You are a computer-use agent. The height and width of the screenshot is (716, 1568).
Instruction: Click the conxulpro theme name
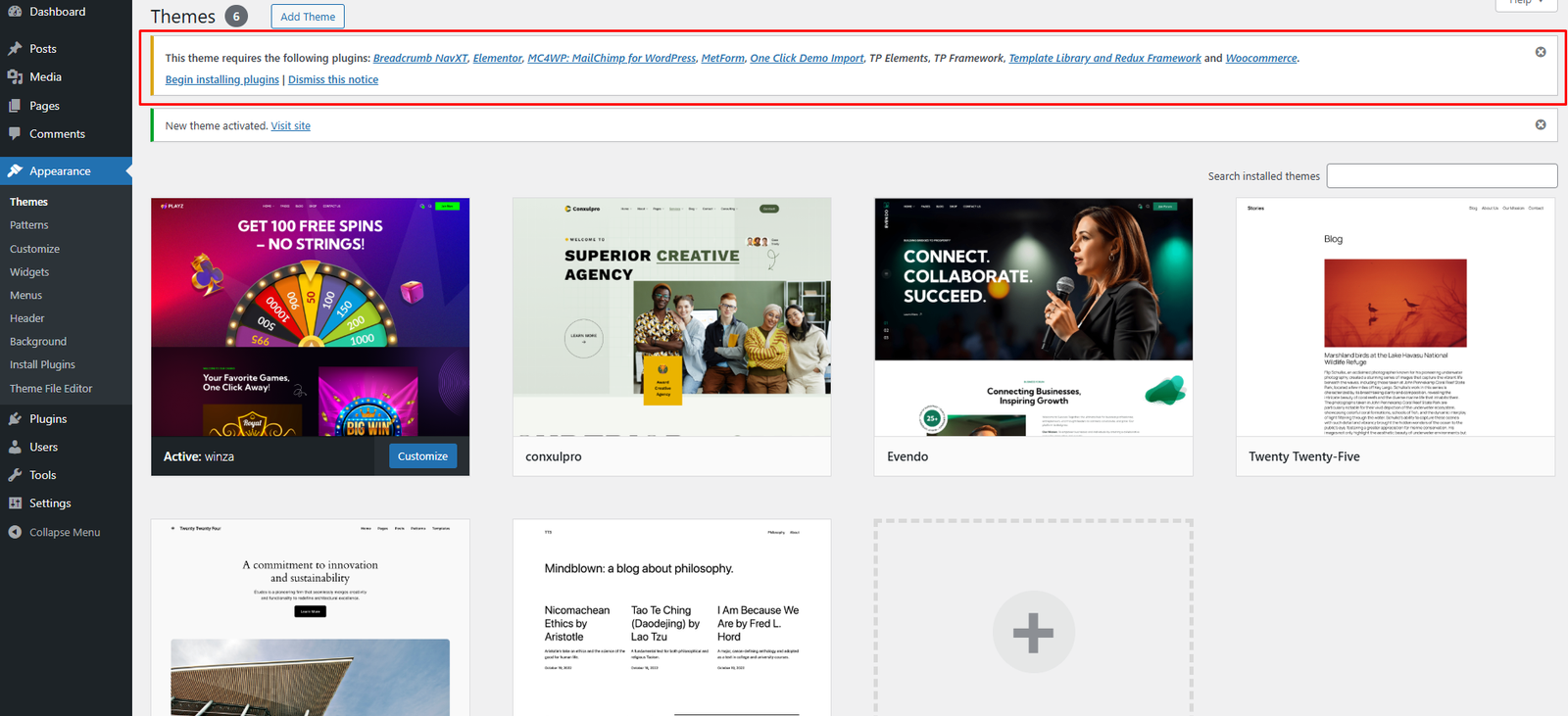point(554,457)
